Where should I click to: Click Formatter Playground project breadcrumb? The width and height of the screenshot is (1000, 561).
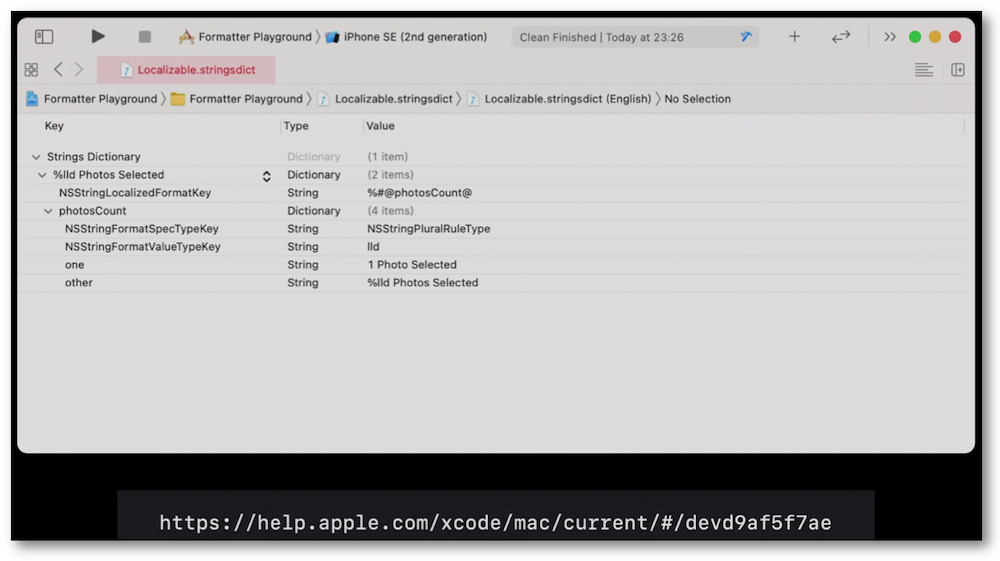91,99
